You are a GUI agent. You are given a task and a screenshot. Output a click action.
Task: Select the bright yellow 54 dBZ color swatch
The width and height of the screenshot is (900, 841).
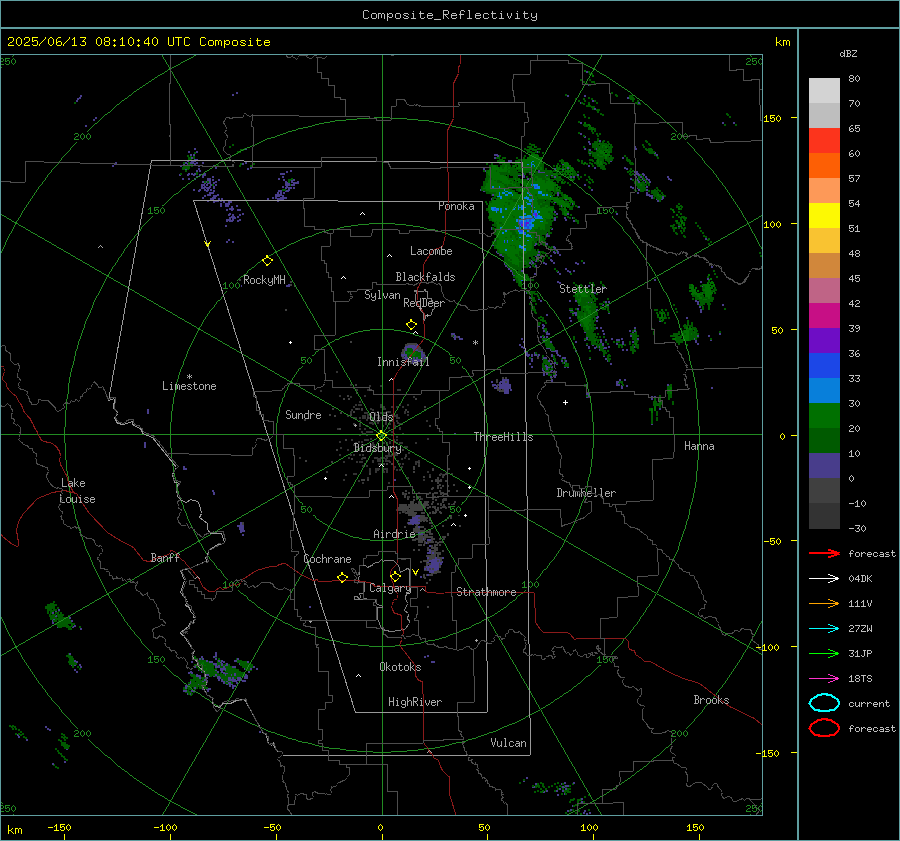824,215
